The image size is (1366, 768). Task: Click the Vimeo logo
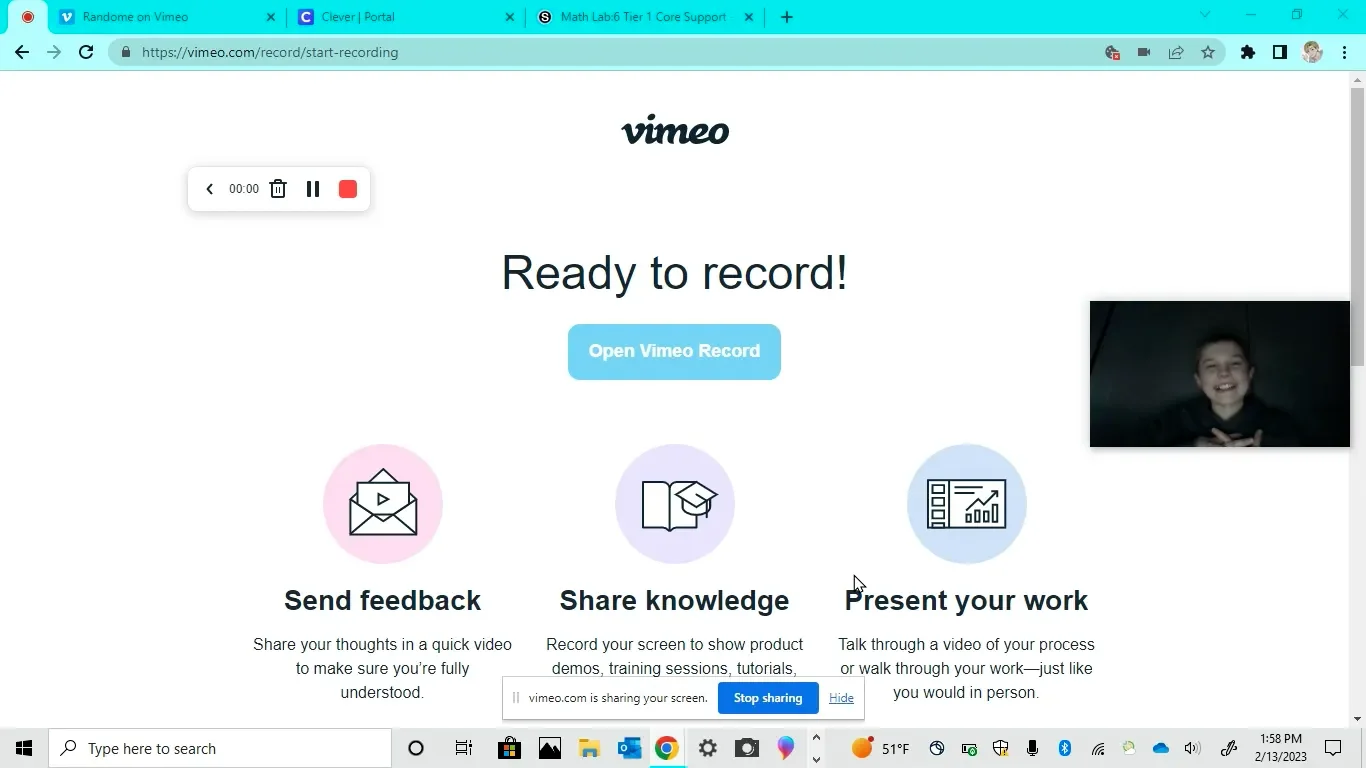point(675,130)
